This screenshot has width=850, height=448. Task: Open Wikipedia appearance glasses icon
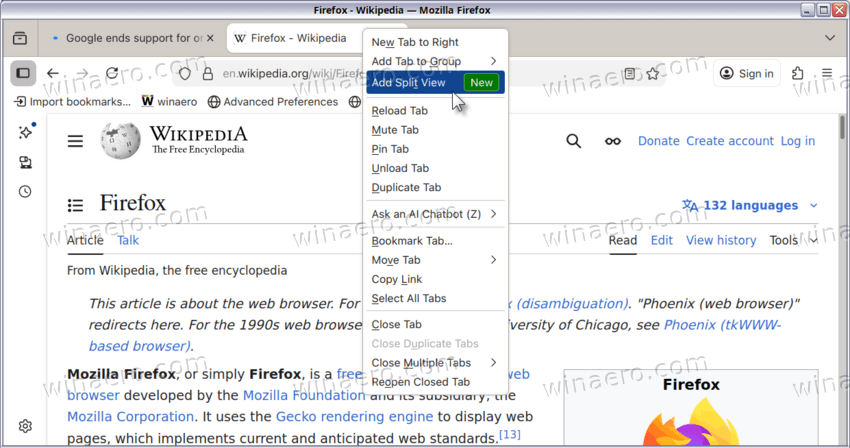[613, 141]
